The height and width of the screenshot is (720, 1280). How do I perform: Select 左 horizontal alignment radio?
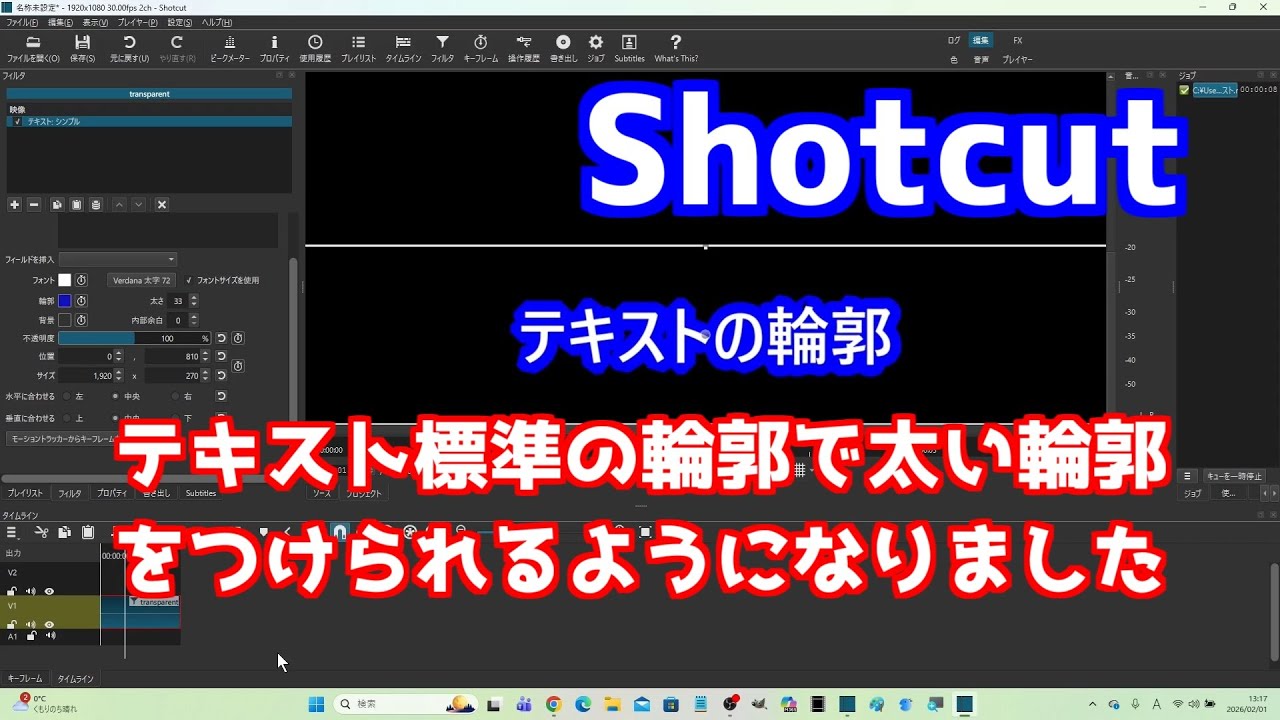(66, 396)
